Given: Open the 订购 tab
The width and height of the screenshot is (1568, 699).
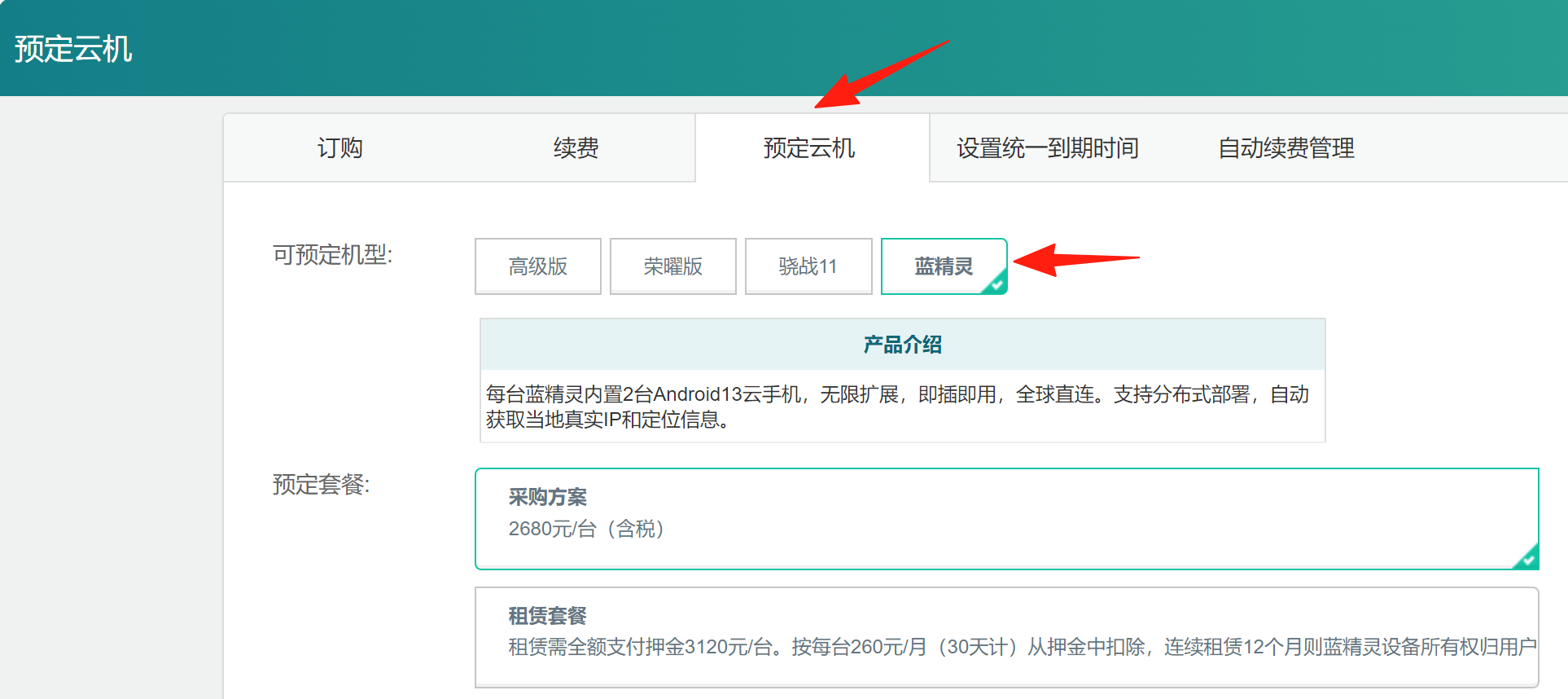Looking at the screenshot, I should [339, 148].
